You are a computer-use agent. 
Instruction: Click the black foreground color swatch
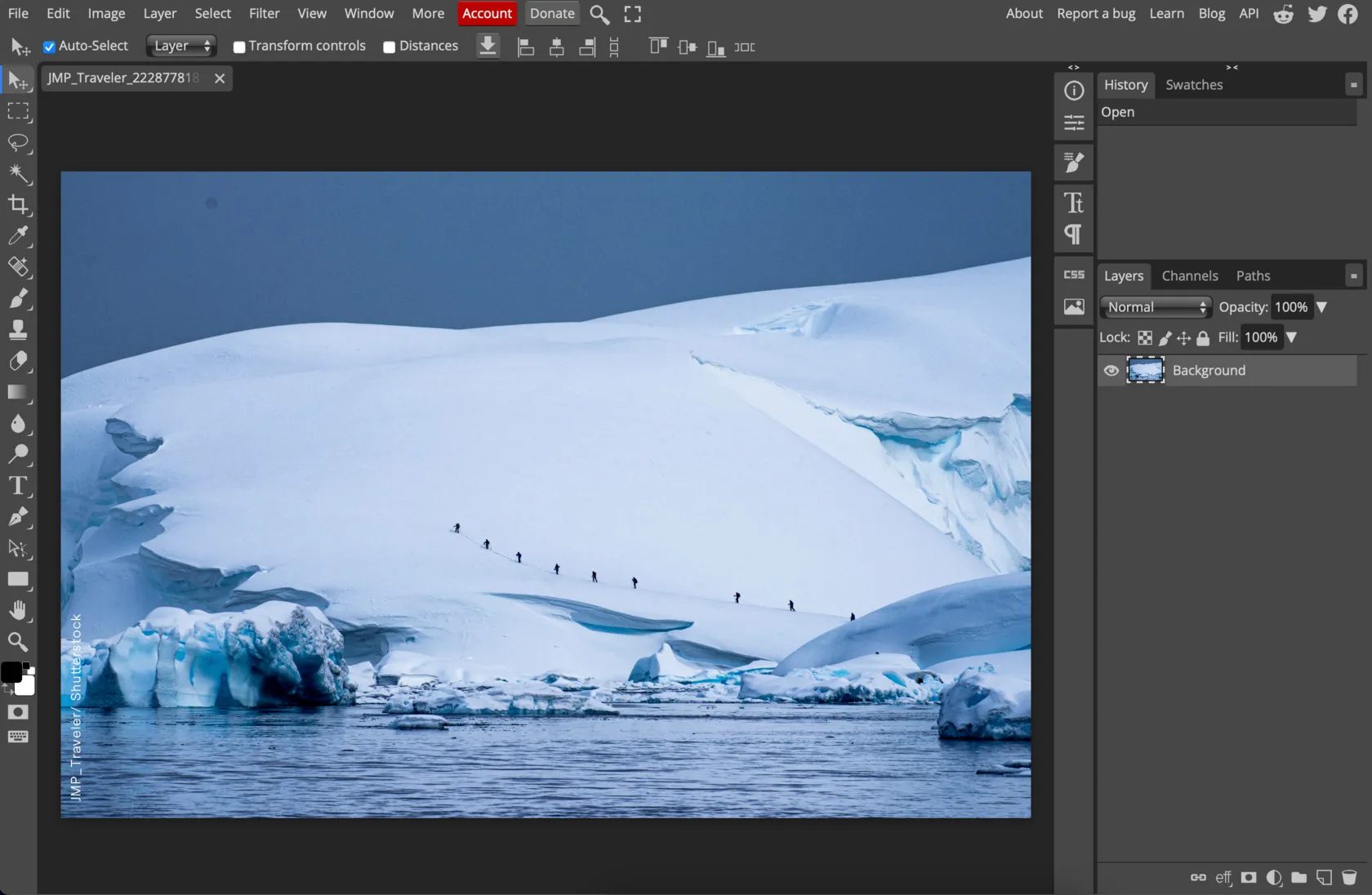point(11,672)
